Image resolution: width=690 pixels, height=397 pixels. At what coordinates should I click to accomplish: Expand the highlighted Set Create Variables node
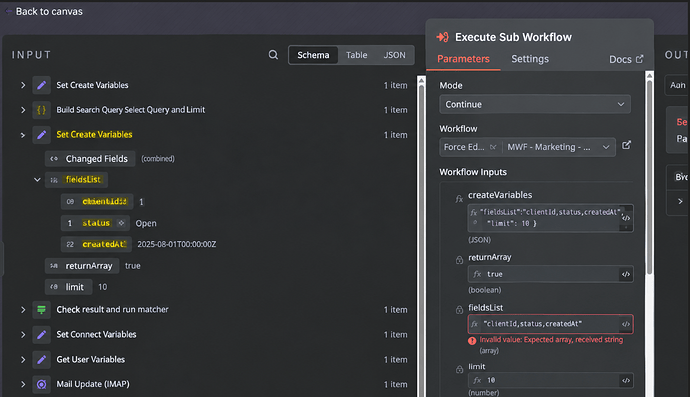tap(23, 135)
